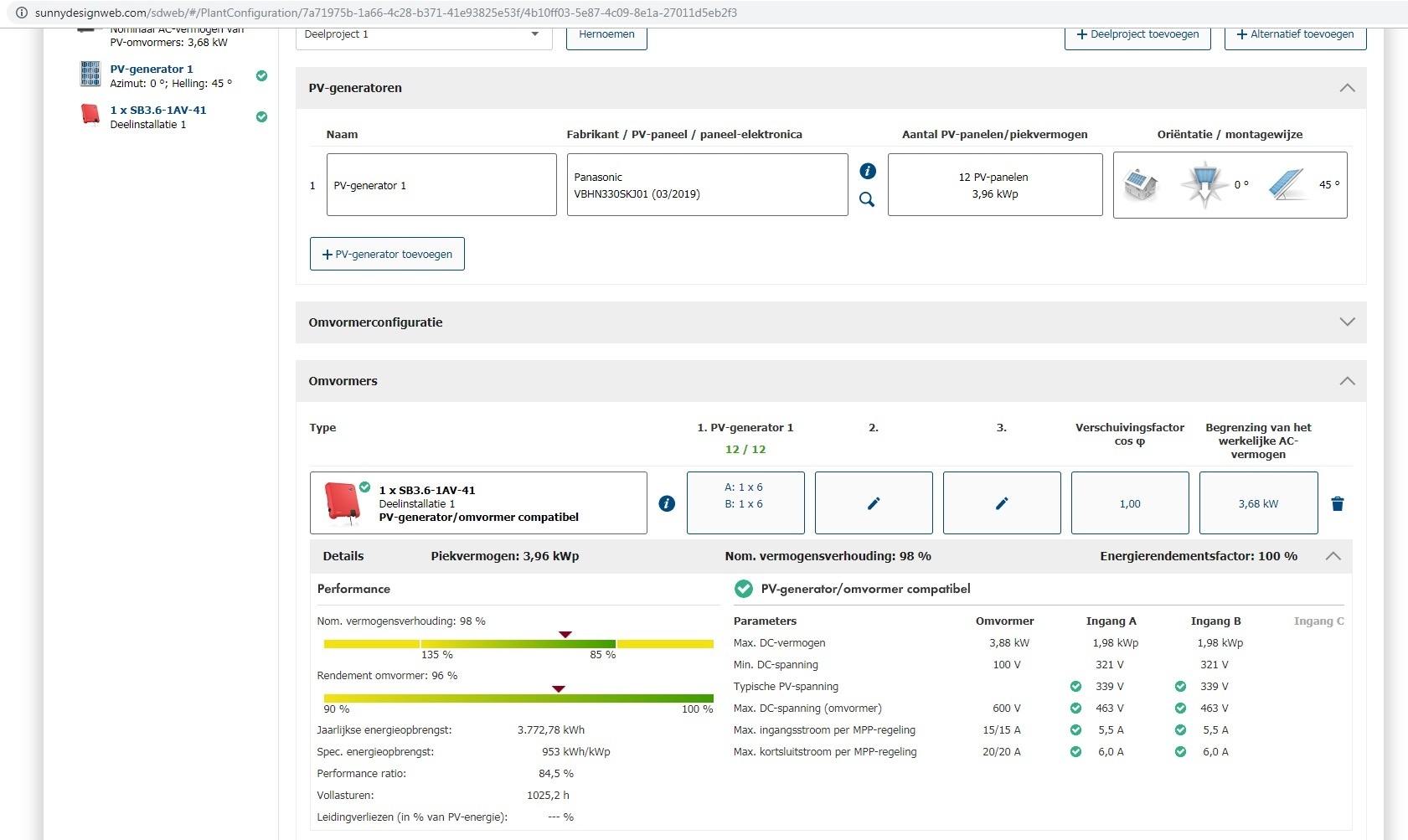This screenshot has height=840, width=1408.
Task: Click the info icon beside SB3.6-1AV-41 inverter
Action: coord(667,503)
